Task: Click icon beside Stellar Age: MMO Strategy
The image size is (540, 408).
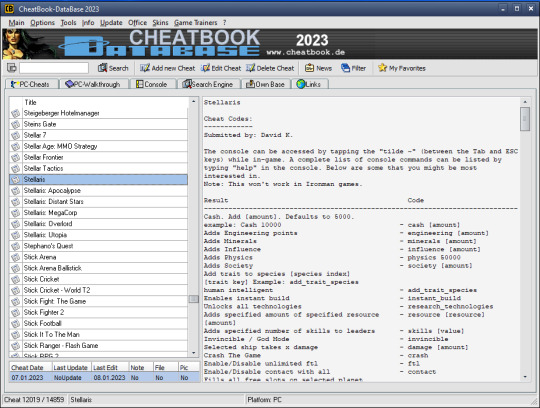Action: click(x=15, y=146)
